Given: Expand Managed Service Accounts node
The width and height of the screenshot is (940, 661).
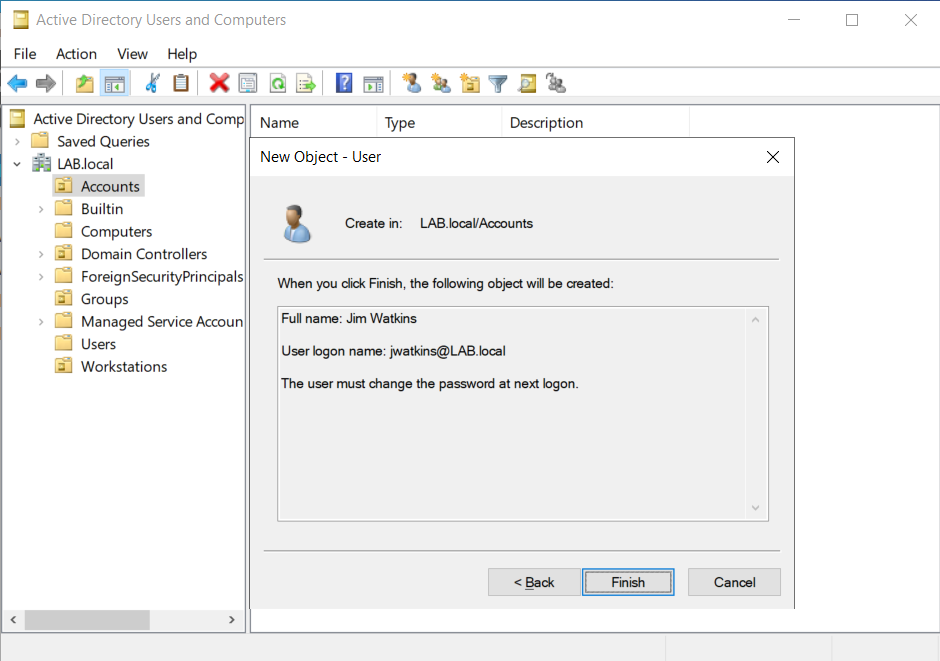Looking at the screenshot, I should point(41,322).
